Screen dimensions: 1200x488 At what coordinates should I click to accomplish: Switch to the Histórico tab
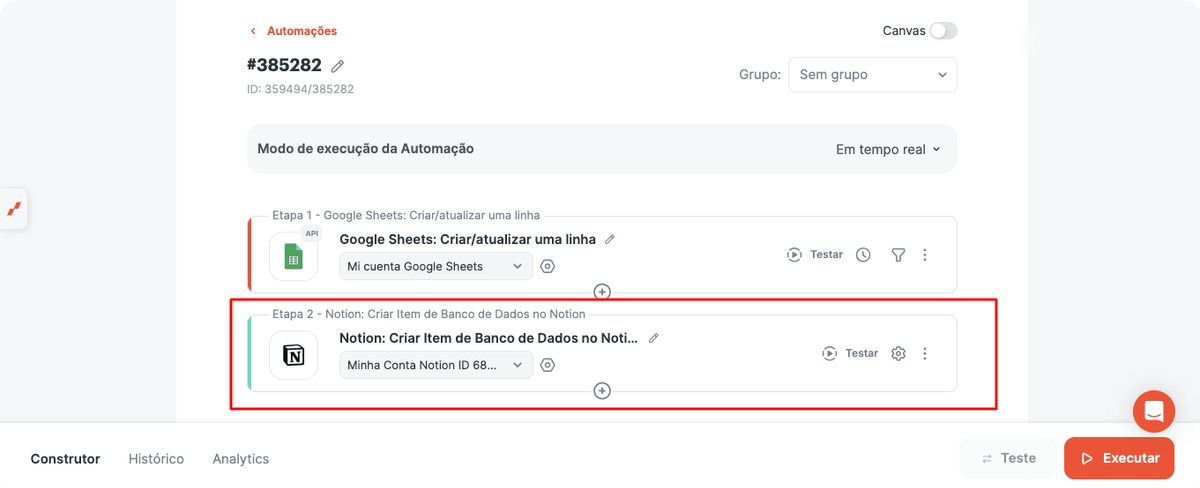pyautogui.click(x=156, y=459)
